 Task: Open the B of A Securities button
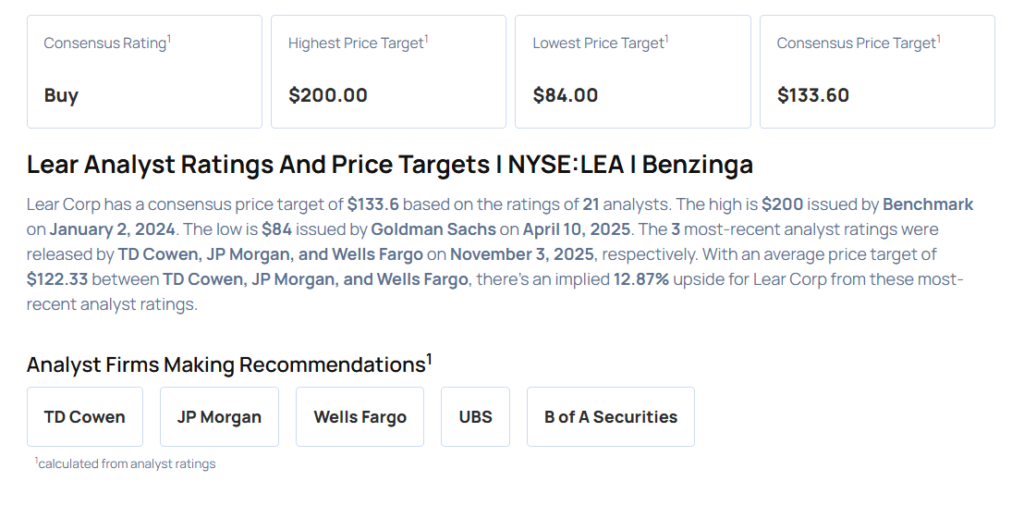pyautogui.click(x=610, y=417)
